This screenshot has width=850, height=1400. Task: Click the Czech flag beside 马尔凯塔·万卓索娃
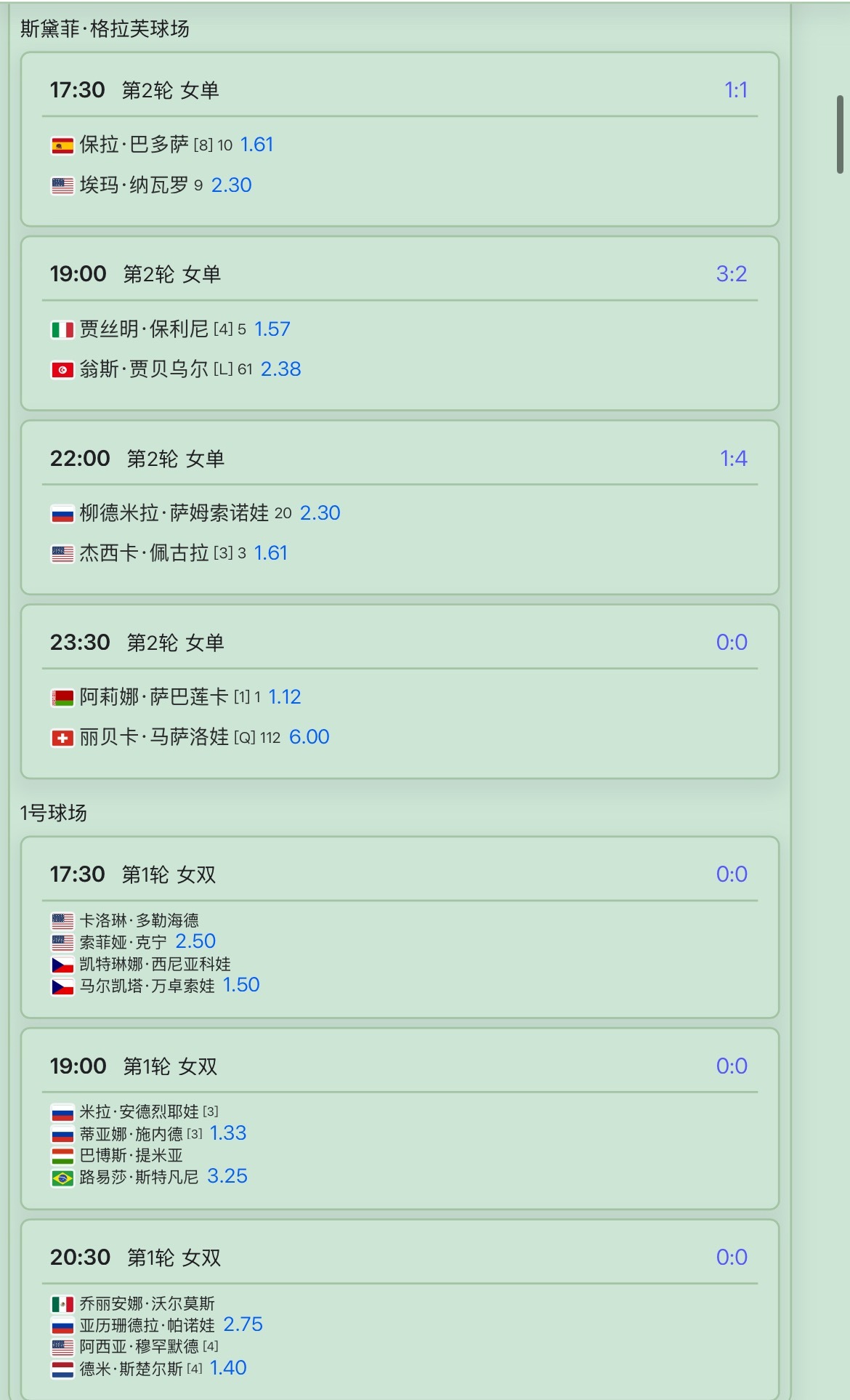click(62, 986)
